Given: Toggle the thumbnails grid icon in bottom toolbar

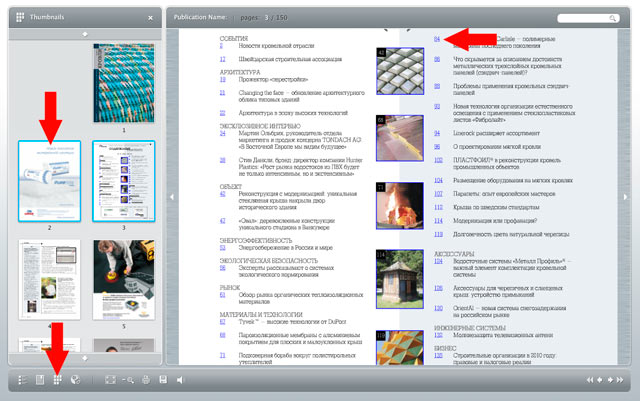Looking at the screenshot, I should point(58,380).
